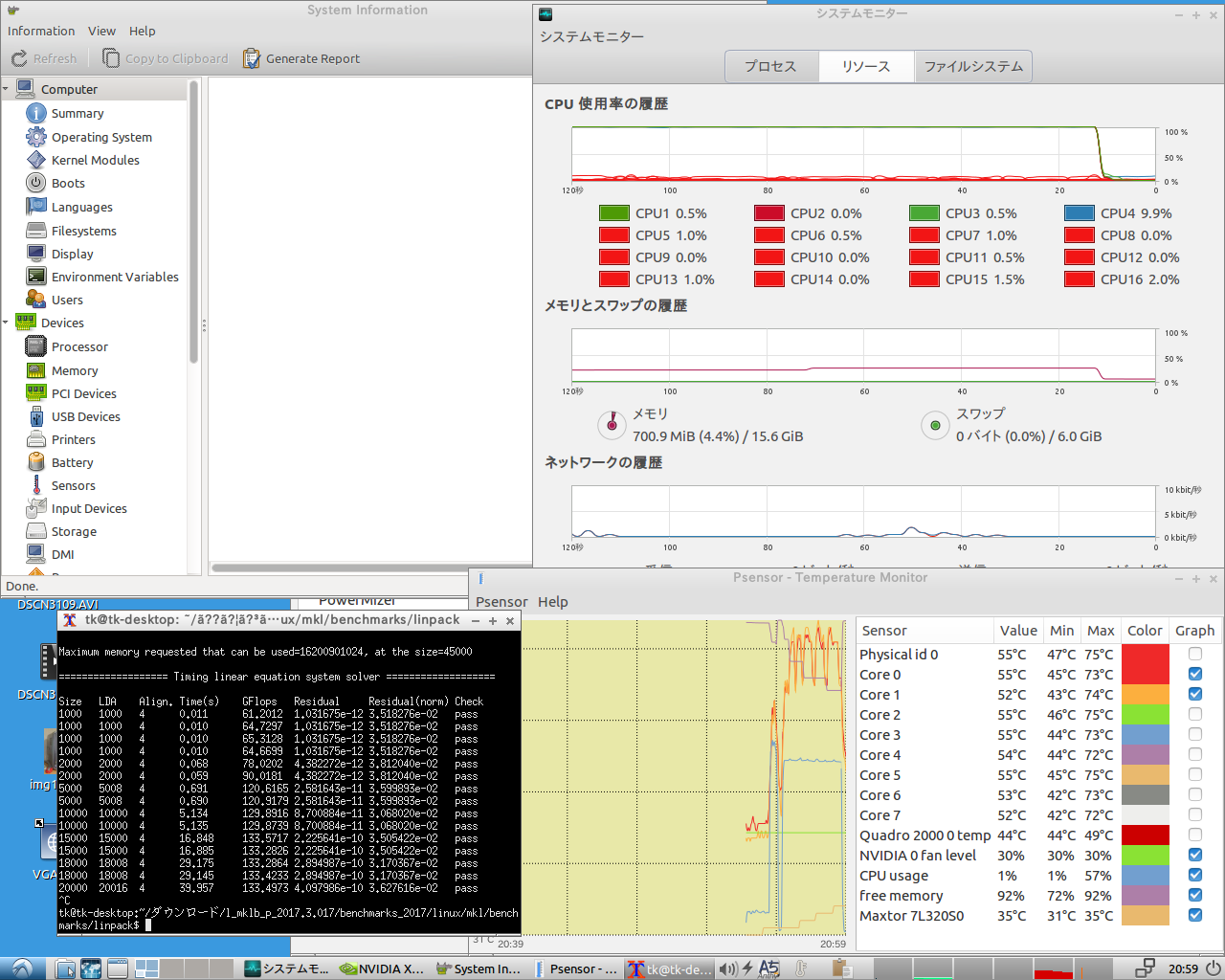Click the Max column header in Psensor
1225x980 pixels.
pos(1101,631)
